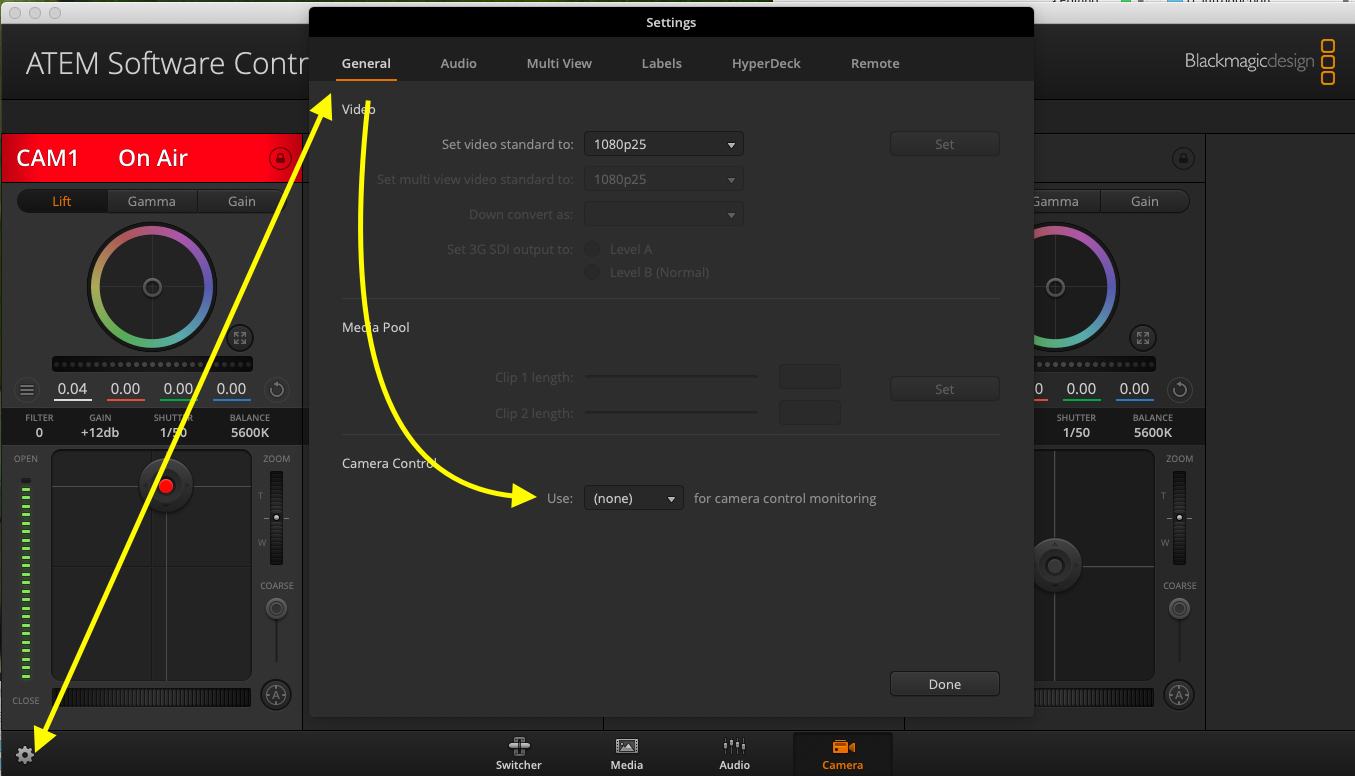This screenshot has width=1355, height=776.
Task: Click CAM1 zoom slider handle
Action: [x=277, y=518]
